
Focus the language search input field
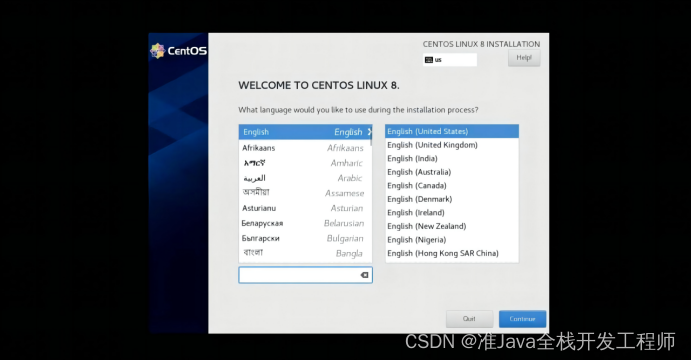(x=305, y=275)
